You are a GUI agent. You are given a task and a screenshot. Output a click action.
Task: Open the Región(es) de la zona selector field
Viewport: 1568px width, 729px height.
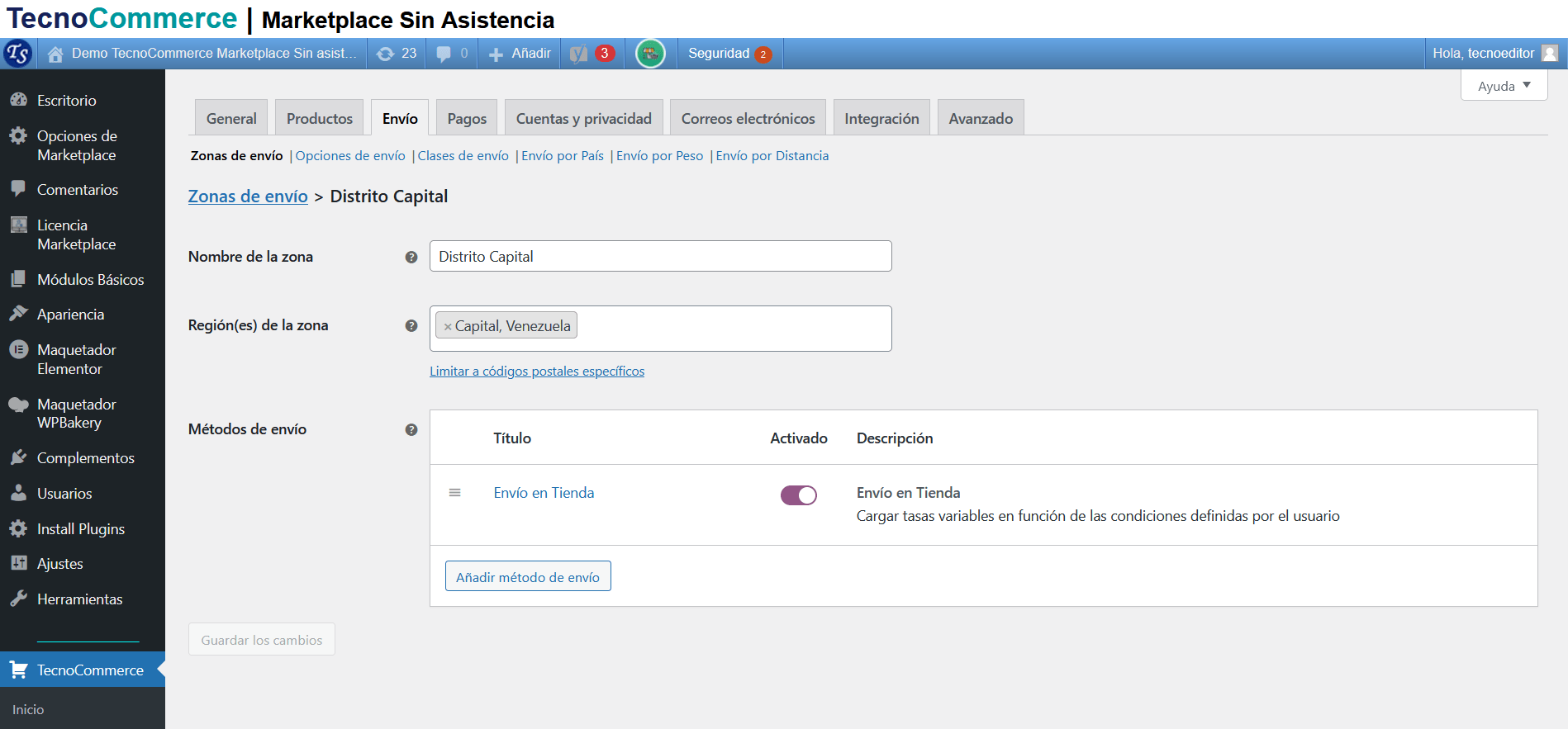point(661,328)
